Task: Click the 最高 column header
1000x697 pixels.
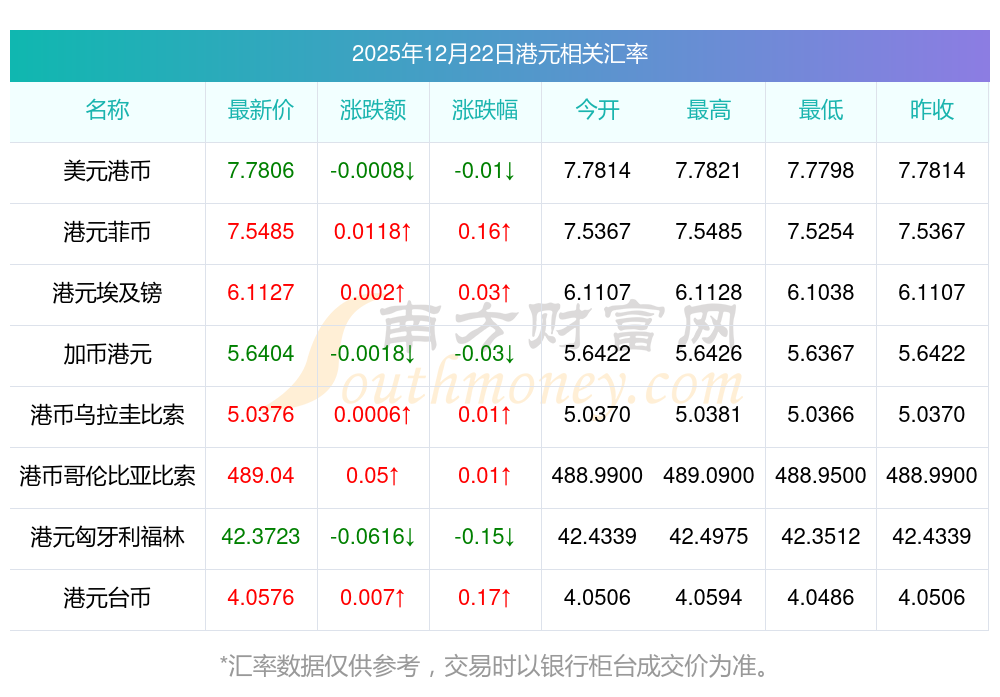Action: (x=709, y=110)
